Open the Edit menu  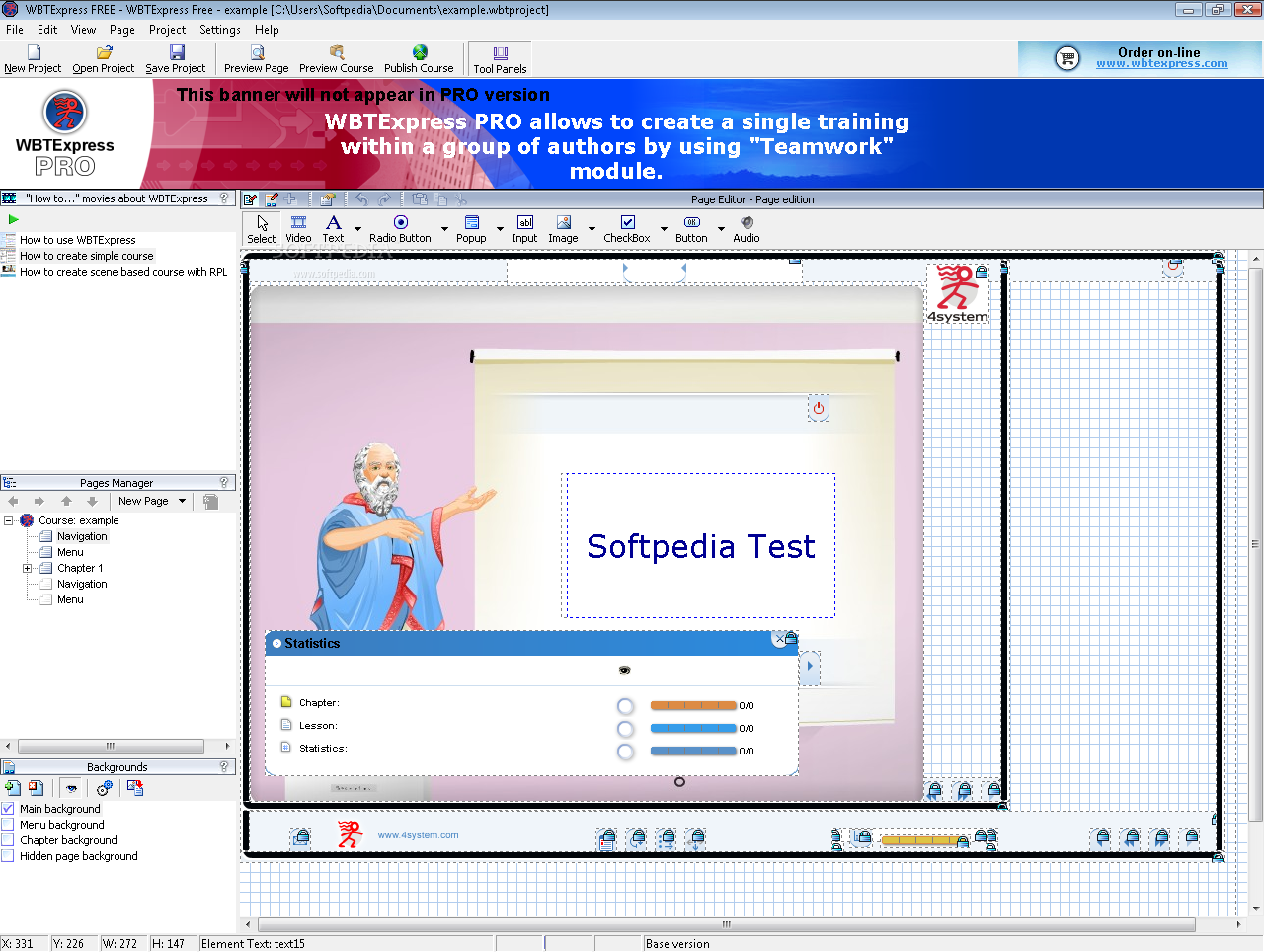[47, 30]
